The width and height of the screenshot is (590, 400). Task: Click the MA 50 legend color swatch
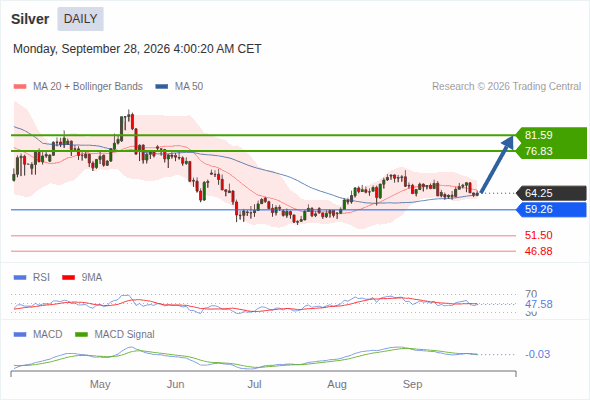(162, 87)
